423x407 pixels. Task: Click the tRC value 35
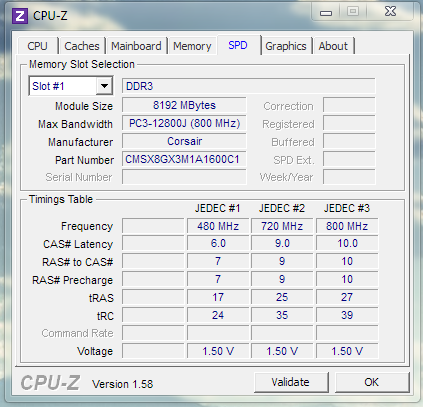pyautogui.click(x=282, y=315)
